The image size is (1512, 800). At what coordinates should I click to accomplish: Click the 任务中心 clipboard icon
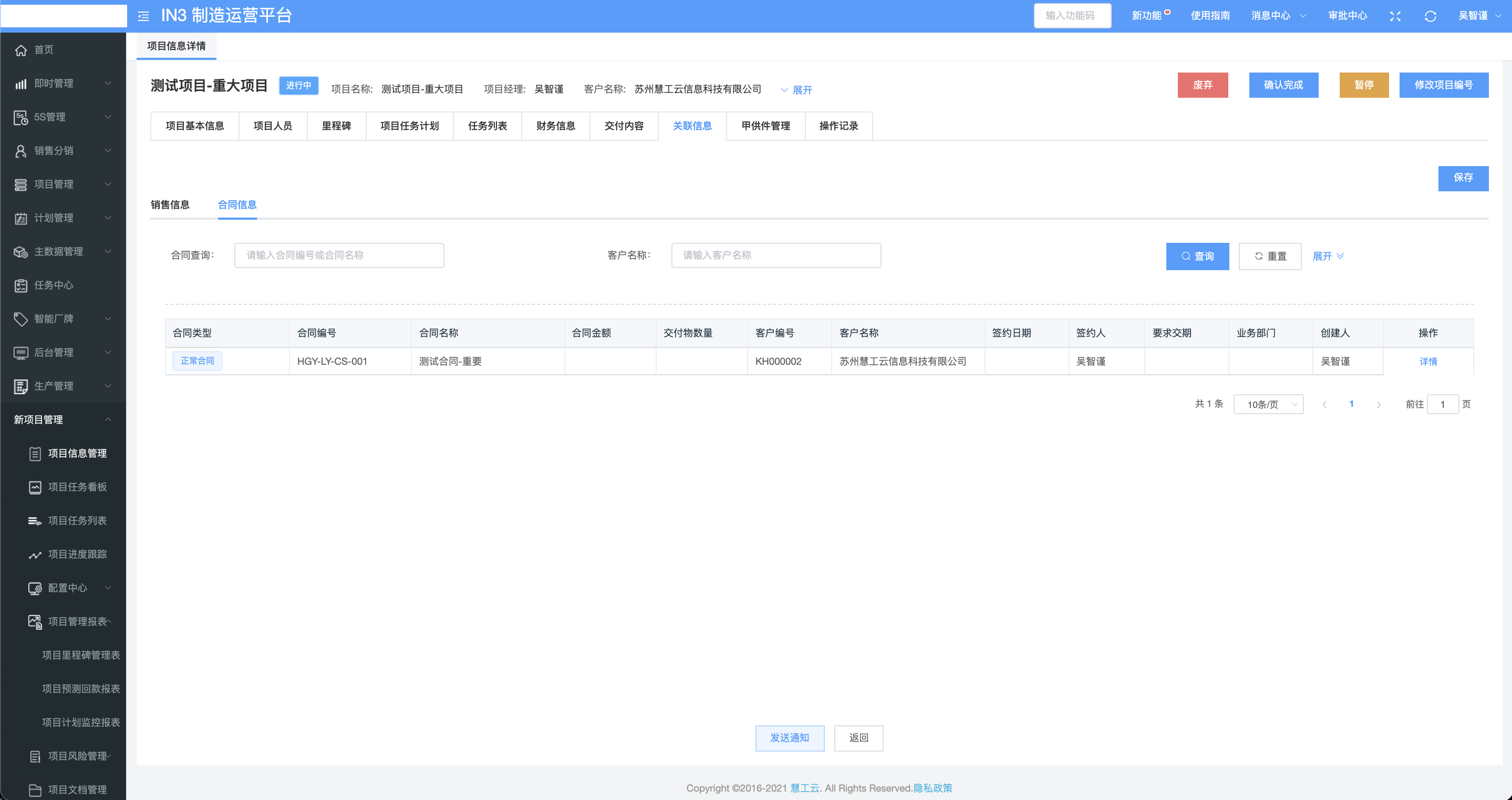[21, 285]
